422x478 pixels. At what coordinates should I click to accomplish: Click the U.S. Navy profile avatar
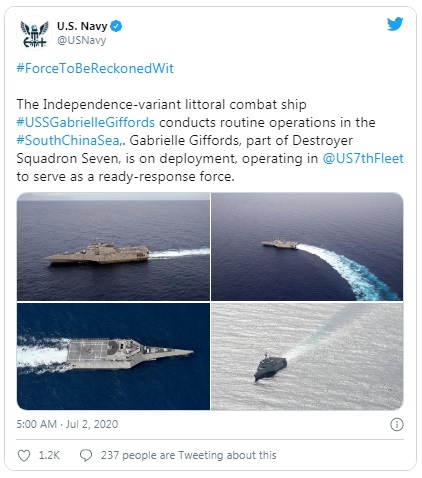(x=35, y=33)
